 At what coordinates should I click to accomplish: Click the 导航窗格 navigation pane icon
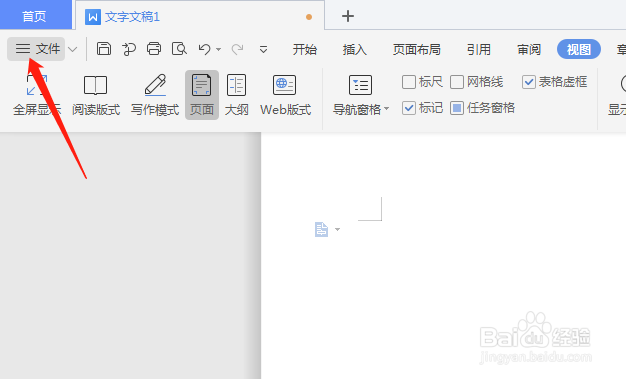pyautogui.click(x=360, y=85)
